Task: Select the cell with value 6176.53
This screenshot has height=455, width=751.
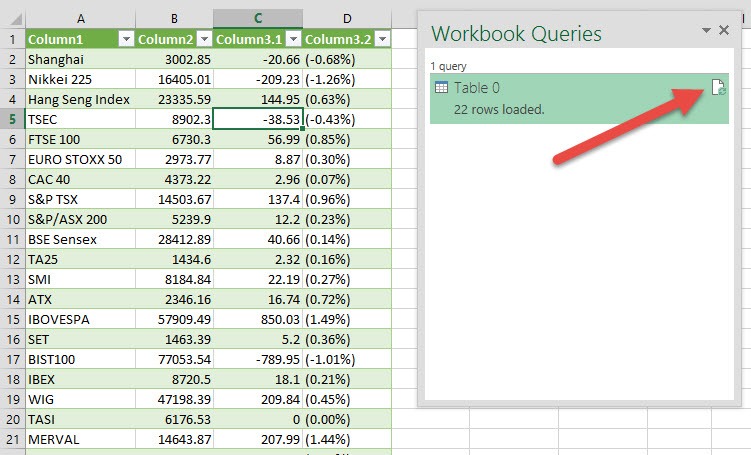Action: click(174, 420)
